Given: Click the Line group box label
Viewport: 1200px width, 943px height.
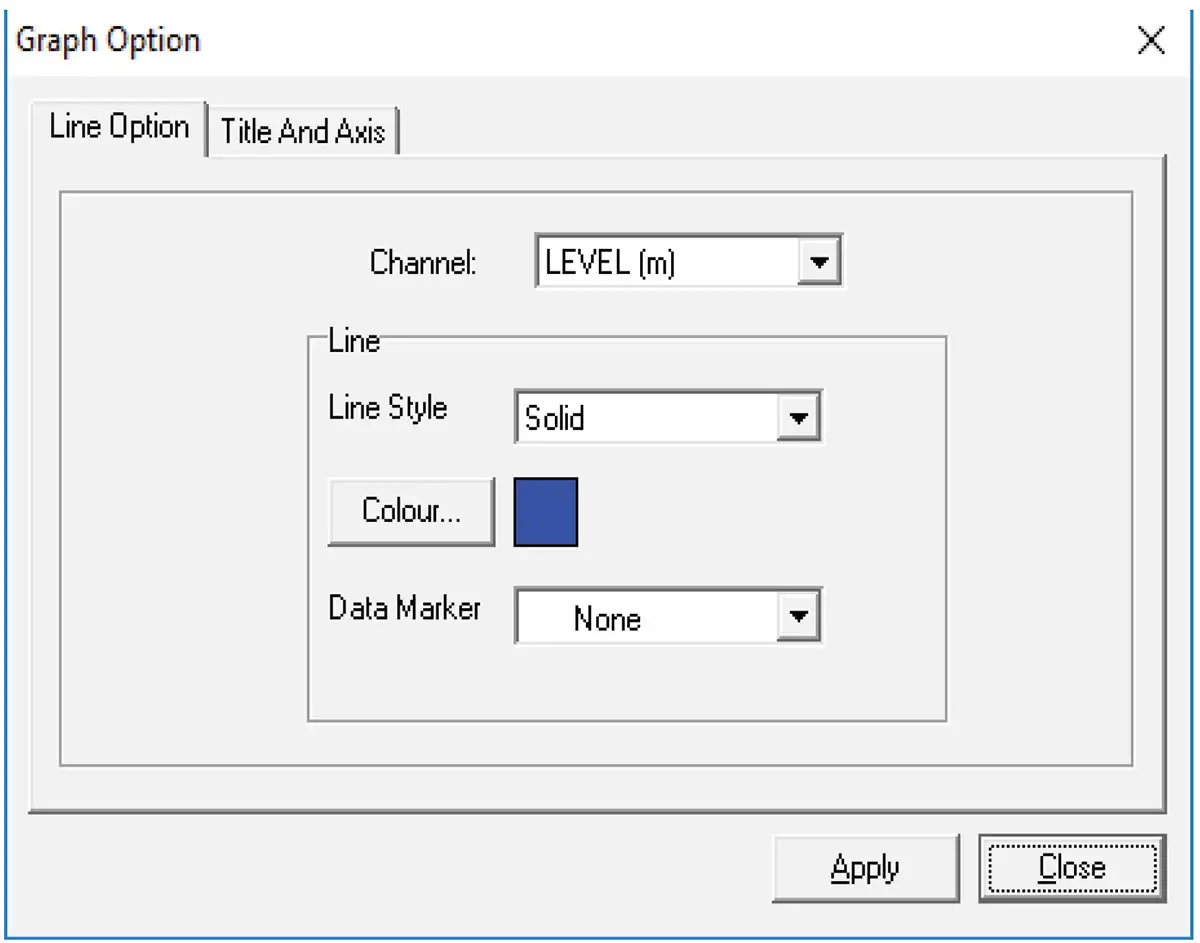Looking at the screenshot, I should tap(357, 341).
